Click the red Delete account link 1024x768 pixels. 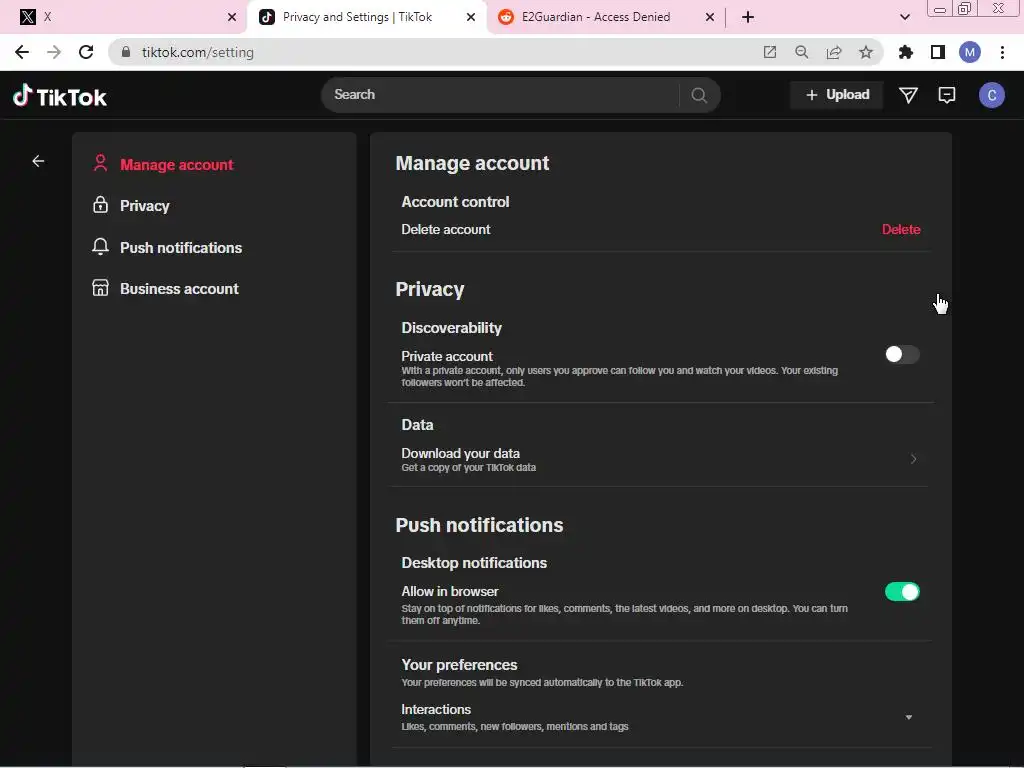[900, 230]
